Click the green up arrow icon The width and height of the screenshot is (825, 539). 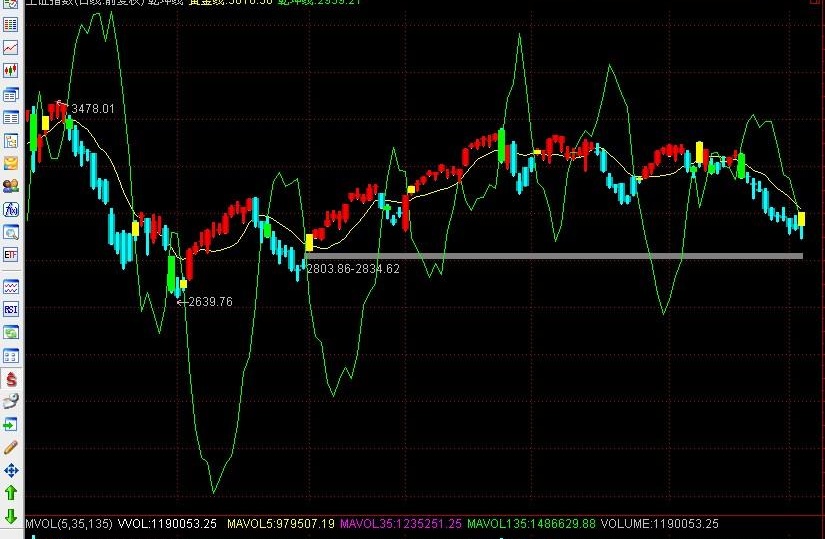click(11, 493)
